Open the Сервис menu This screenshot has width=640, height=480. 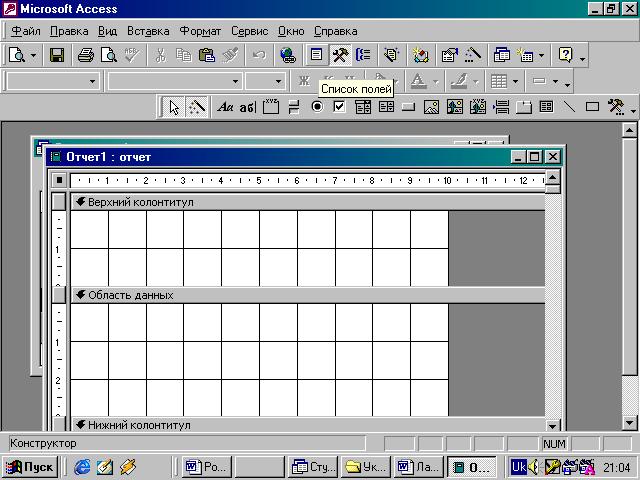250,31
